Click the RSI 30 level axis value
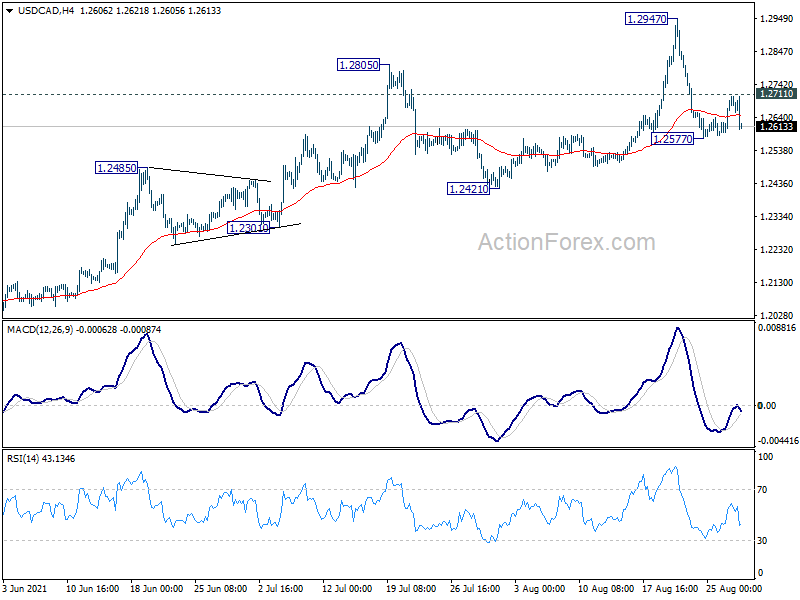This screenshot has width=800, height=600. (762, 540)
